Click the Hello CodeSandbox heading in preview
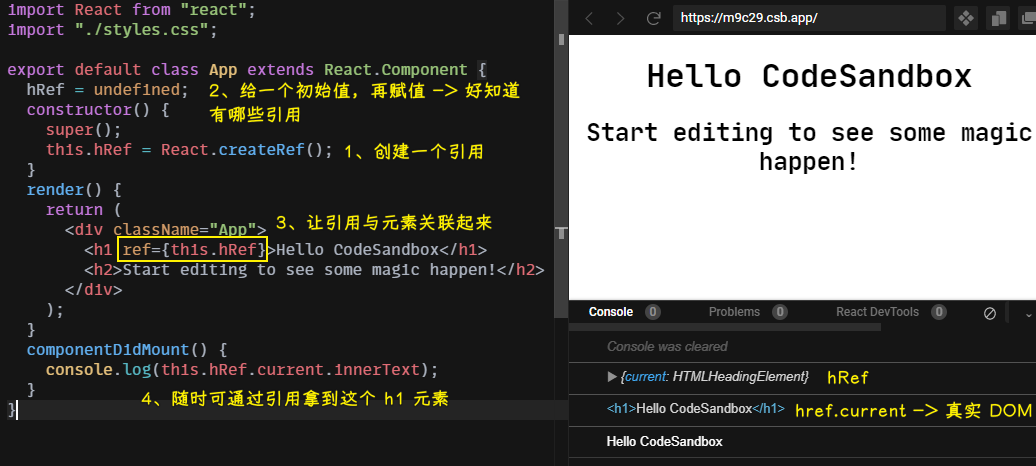 coord(808,76)
